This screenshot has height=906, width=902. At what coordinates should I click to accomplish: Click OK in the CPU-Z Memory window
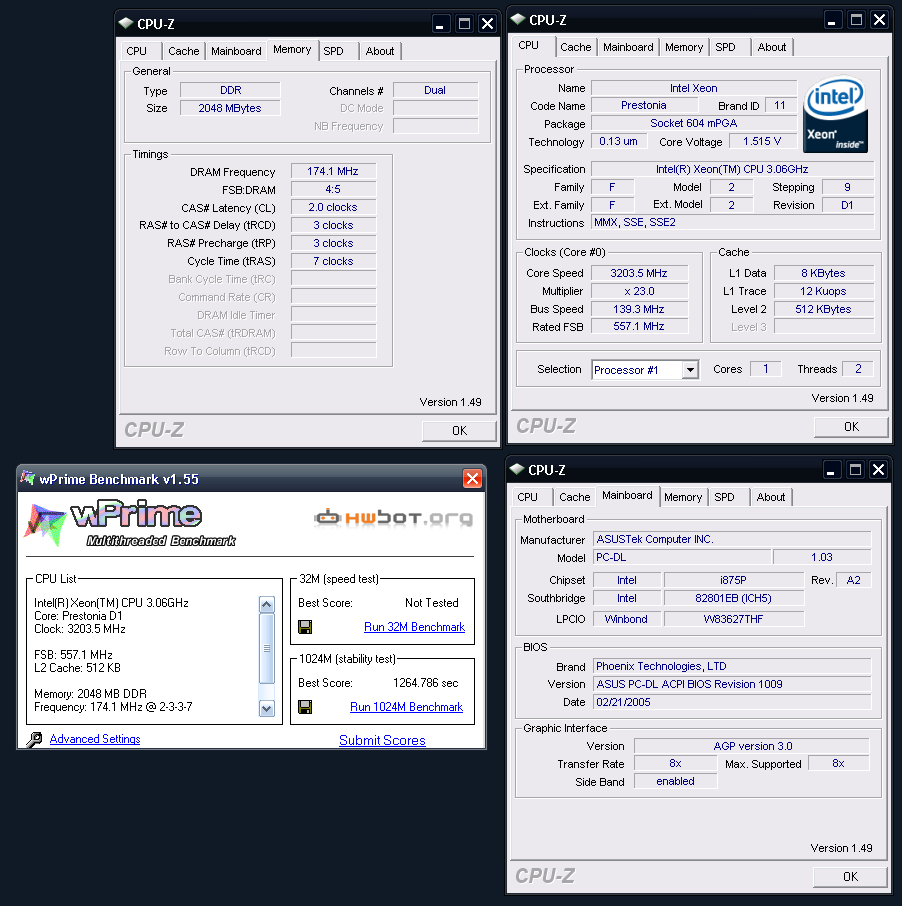coord(459,430)
